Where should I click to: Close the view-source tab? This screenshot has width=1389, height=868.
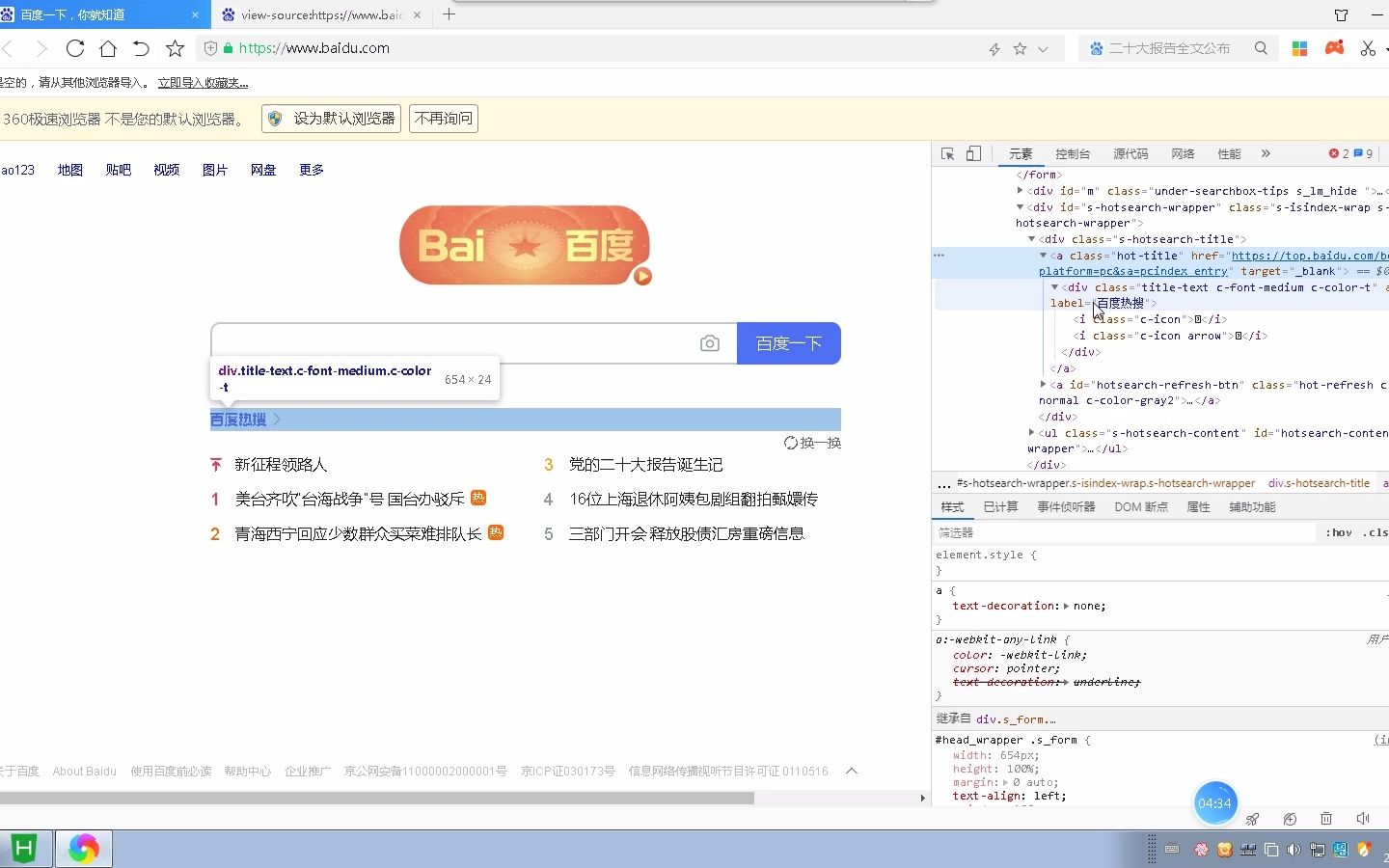(x=417, y=15)
